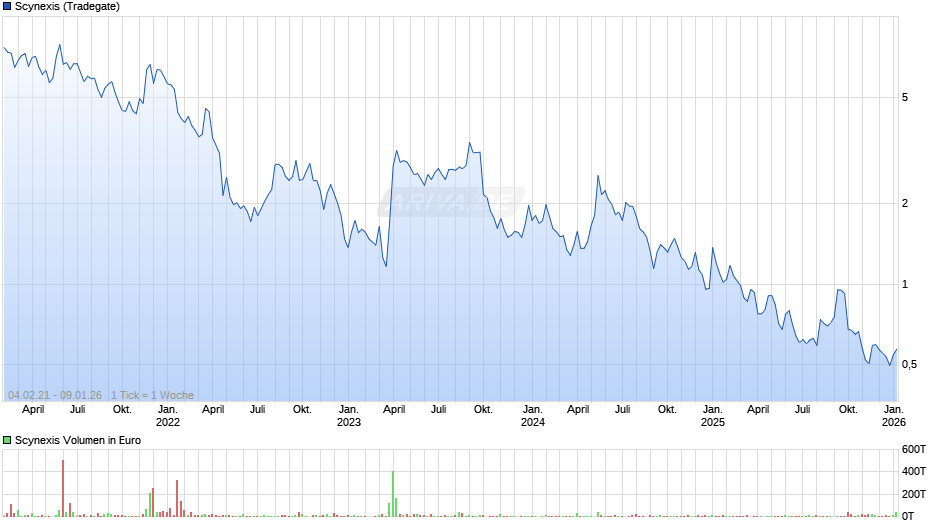940x526 pixels.
Task: Click the 'Jan. 2024' time axis label
Action: click(x=532, y=416)
